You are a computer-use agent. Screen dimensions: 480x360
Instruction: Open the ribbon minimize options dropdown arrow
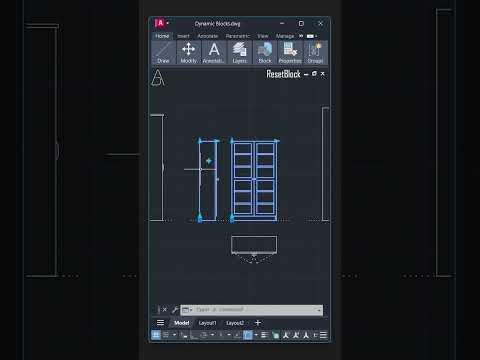coord(316,36)
